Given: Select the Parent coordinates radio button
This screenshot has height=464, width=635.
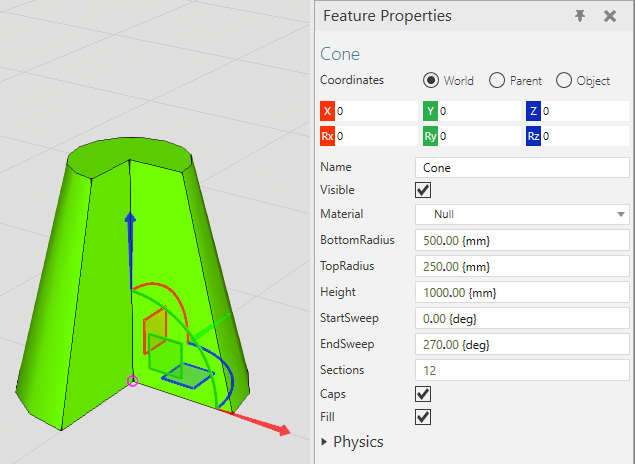Looking at the screenshot, I should coord(496,81).
